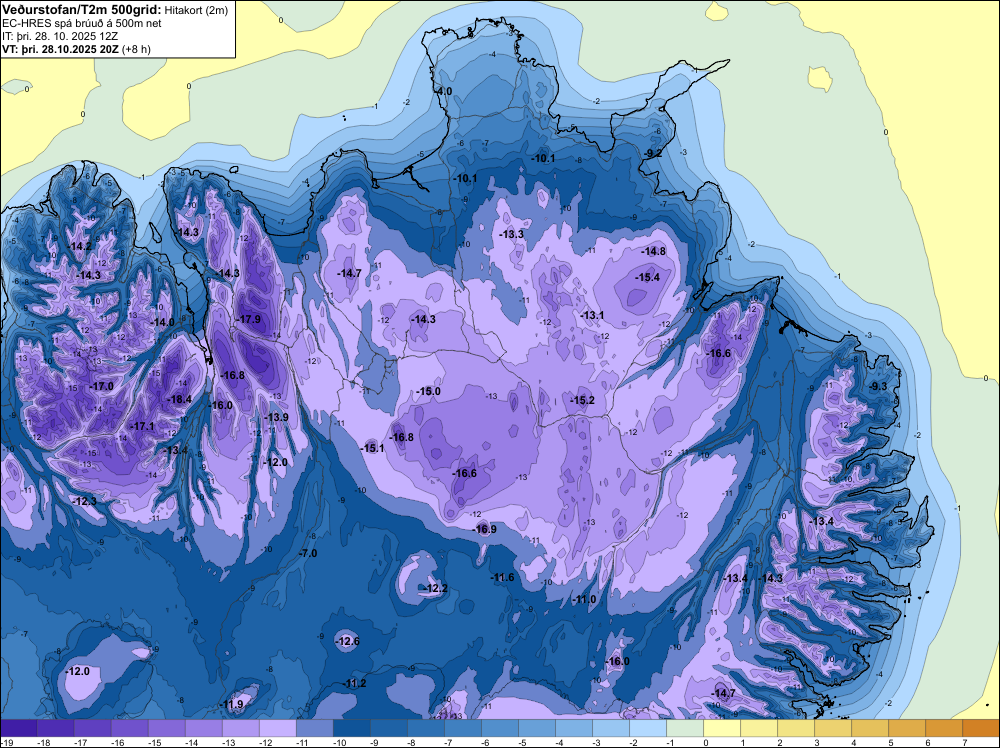Click the -4.0 temperature value
This screenshot has width=1000, height=748.
(443, 91)
